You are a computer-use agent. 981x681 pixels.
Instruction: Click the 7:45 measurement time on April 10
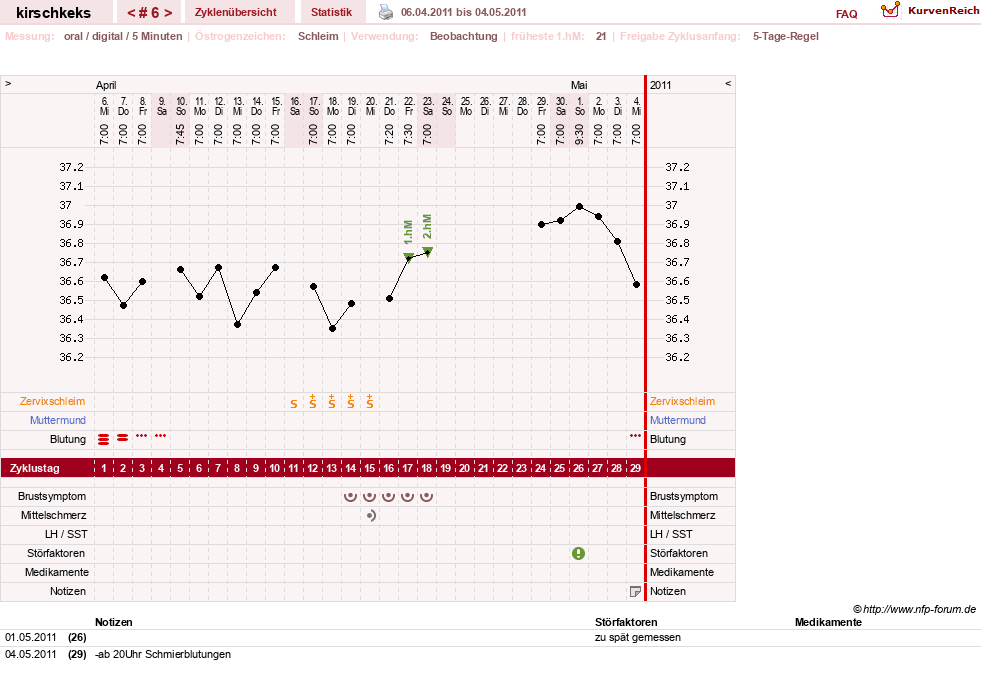tap(180, 134)
